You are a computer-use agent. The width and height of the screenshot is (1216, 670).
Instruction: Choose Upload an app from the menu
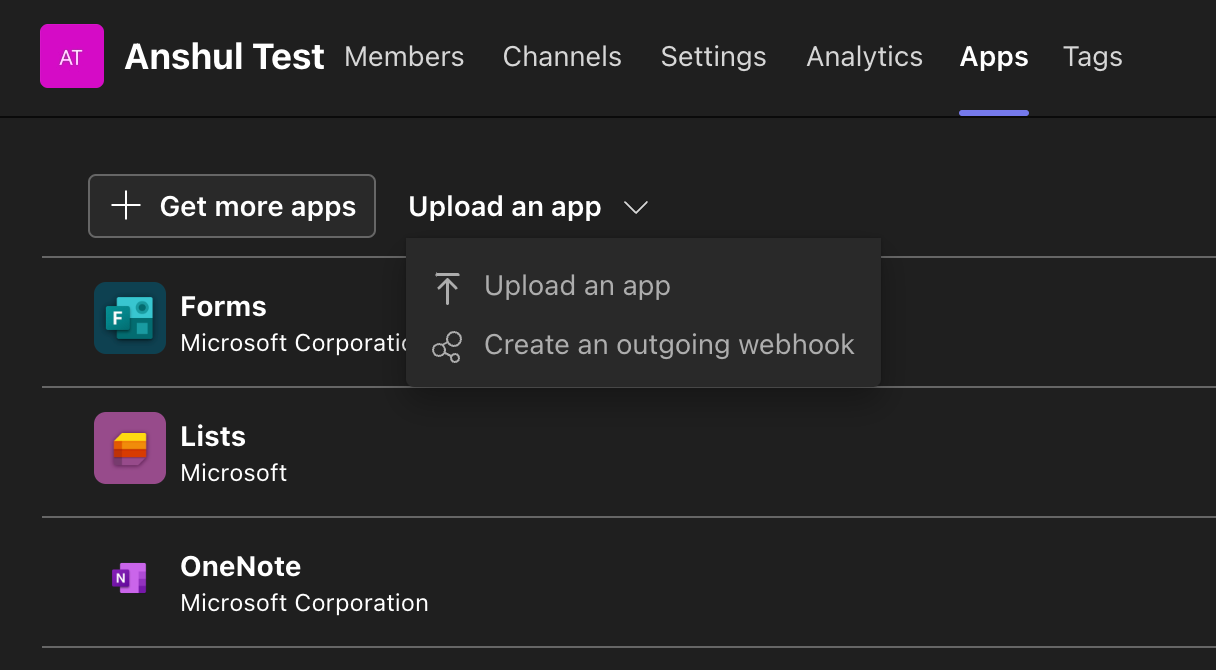coord(643,286)
